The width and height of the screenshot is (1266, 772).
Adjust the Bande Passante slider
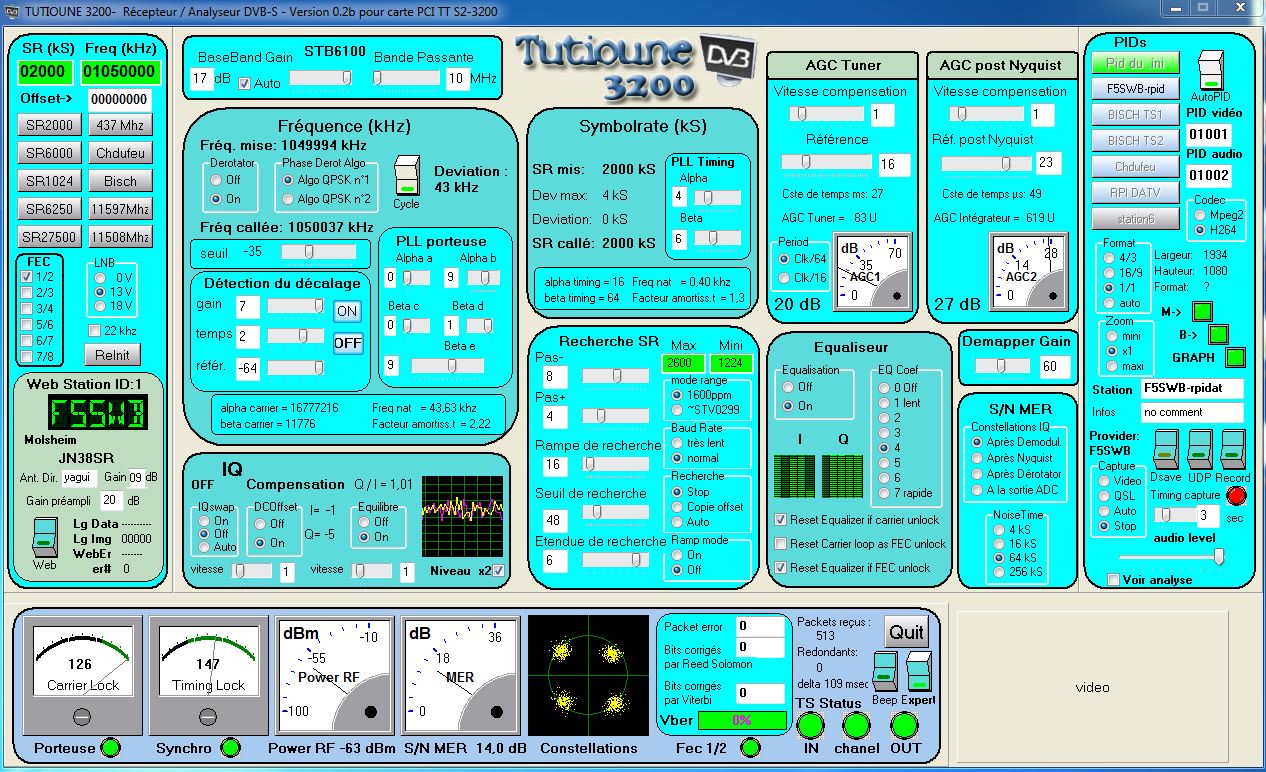point(408,78)
